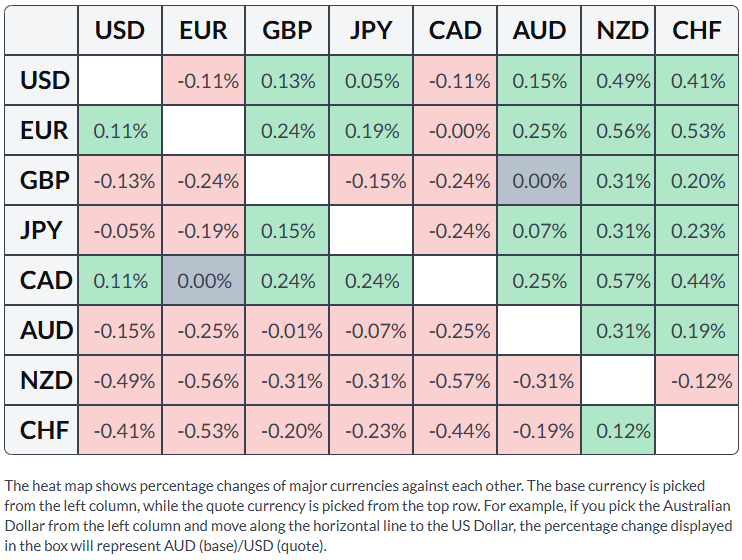The image size is (742, 560).
Task: Select the gray CAD/EUR 0.00% cell
Action: pos(203,281)
